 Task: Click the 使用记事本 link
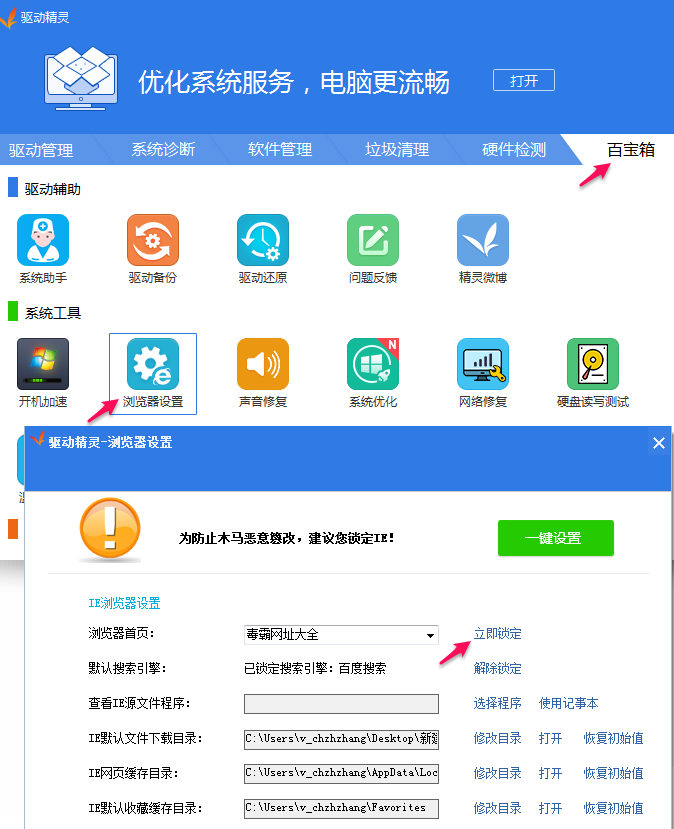pos(568,703)
